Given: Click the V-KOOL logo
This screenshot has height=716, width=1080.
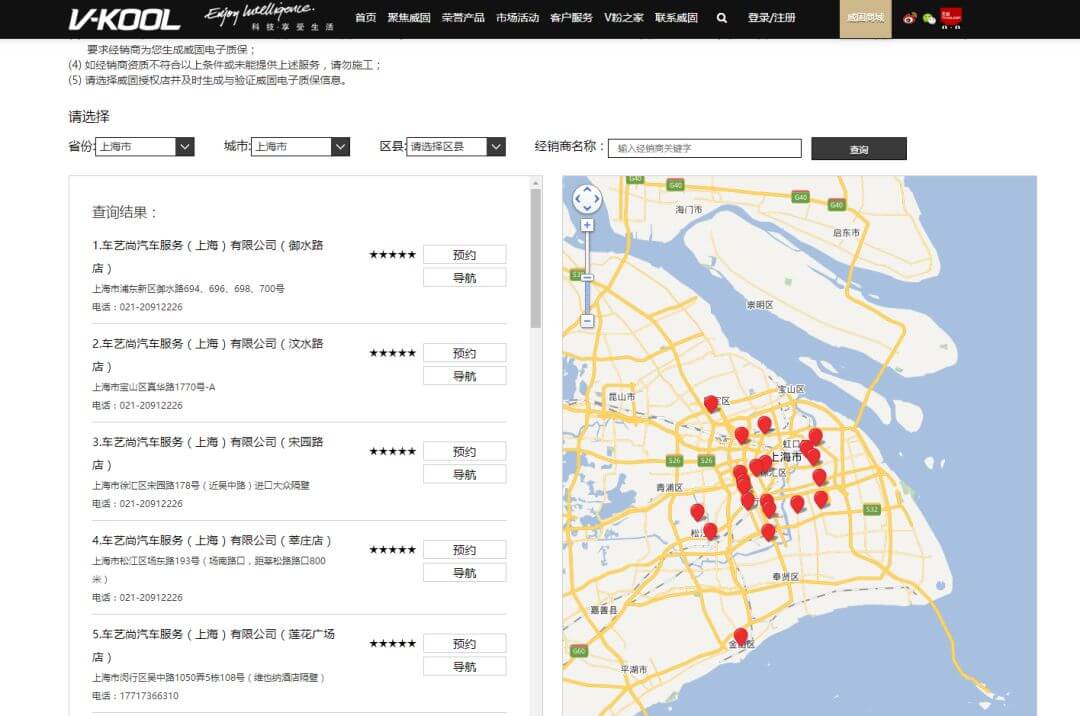Looking at the screenshot, I should 124,19.
